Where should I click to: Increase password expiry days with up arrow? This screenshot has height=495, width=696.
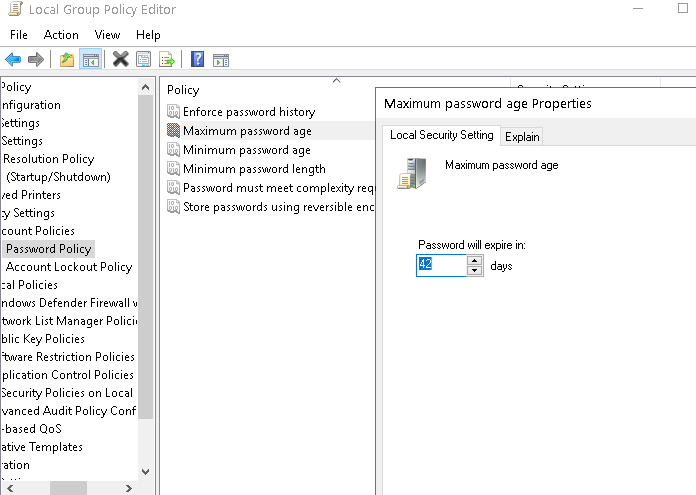point(475,261)
